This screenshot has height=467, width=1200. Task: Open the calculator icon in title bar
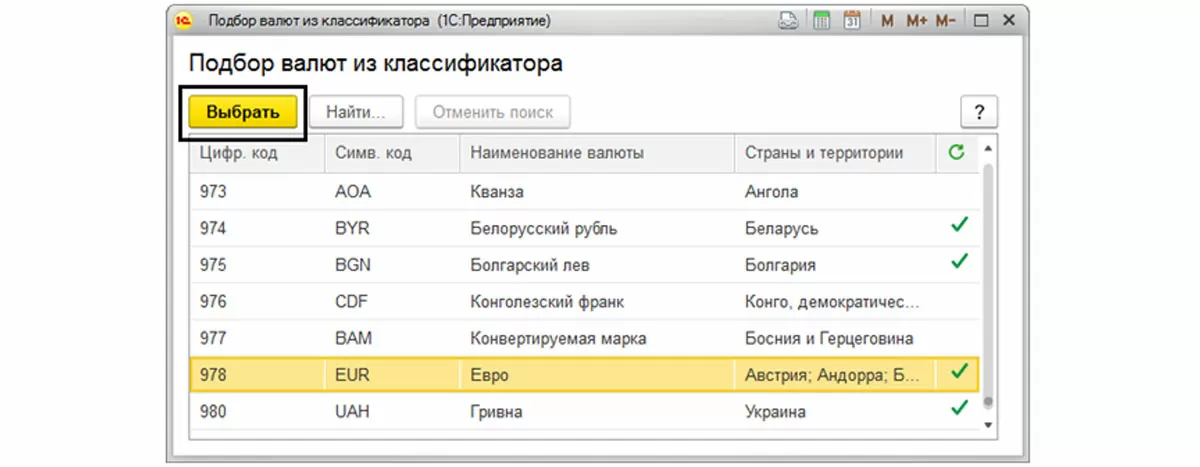point(821,20)
